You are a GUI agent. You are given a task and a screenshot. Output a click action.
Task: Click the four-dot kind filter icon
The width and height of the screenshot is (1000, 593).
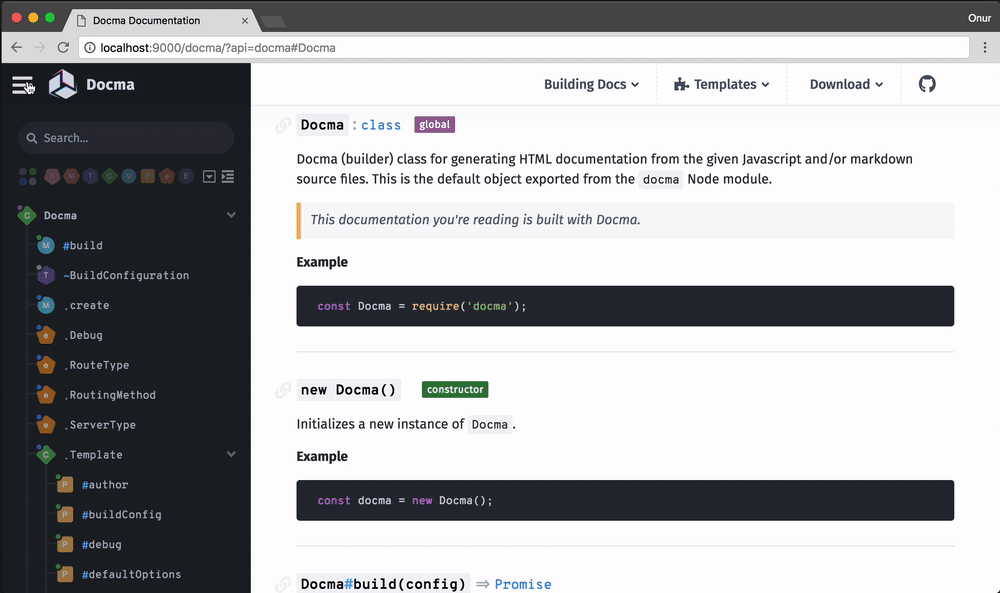[27, 177]
